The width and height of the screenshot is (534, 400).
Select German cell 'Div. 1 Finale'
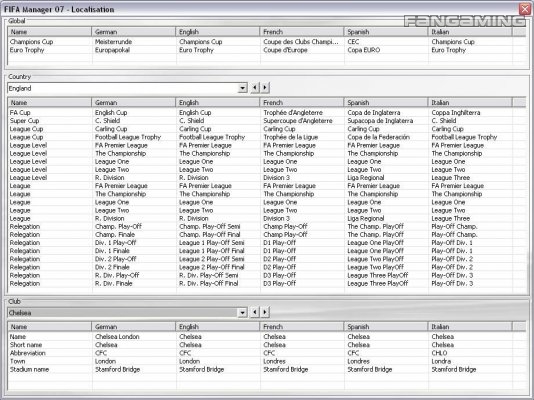112,251
